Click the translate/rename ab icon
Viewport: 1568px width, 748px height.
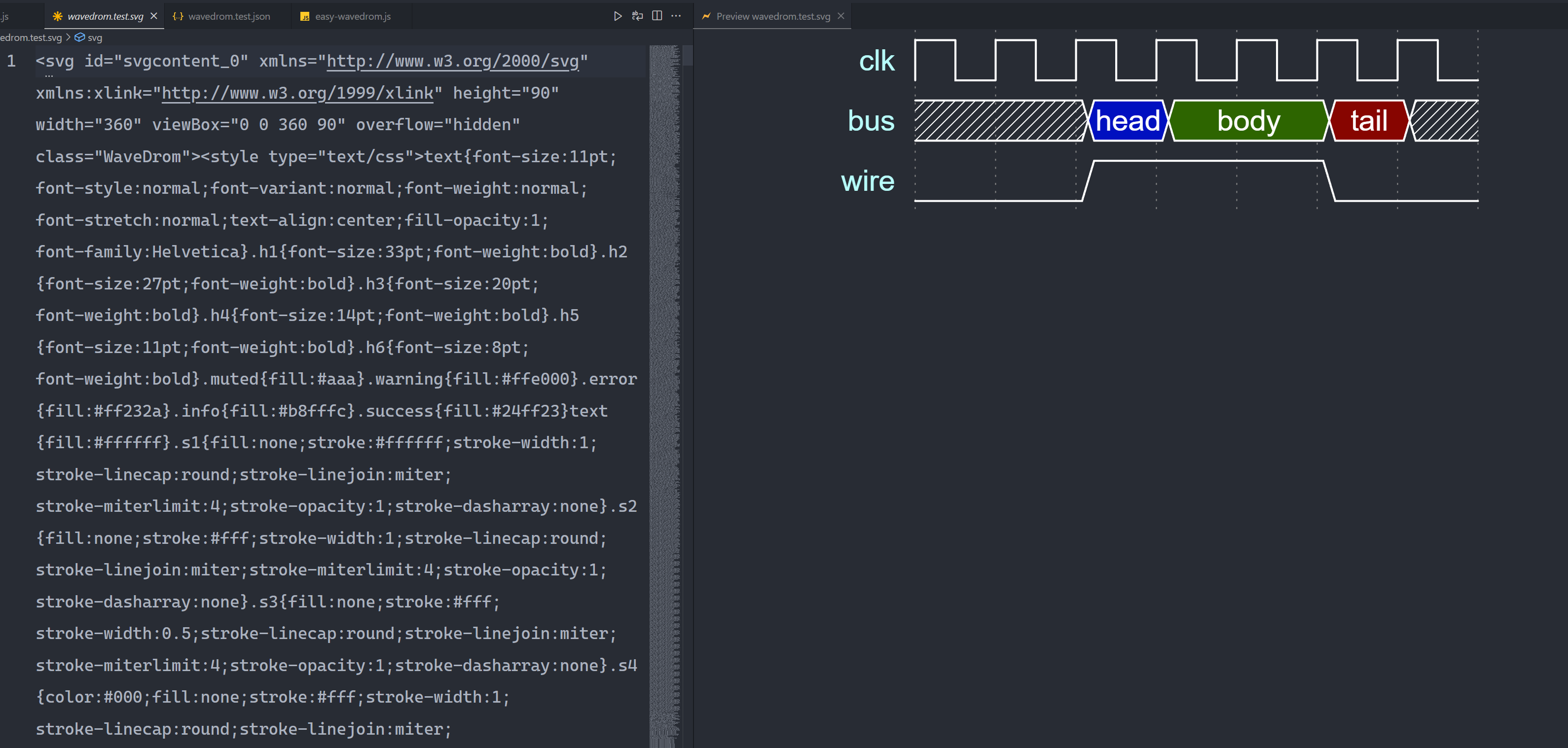coord(637,16)
